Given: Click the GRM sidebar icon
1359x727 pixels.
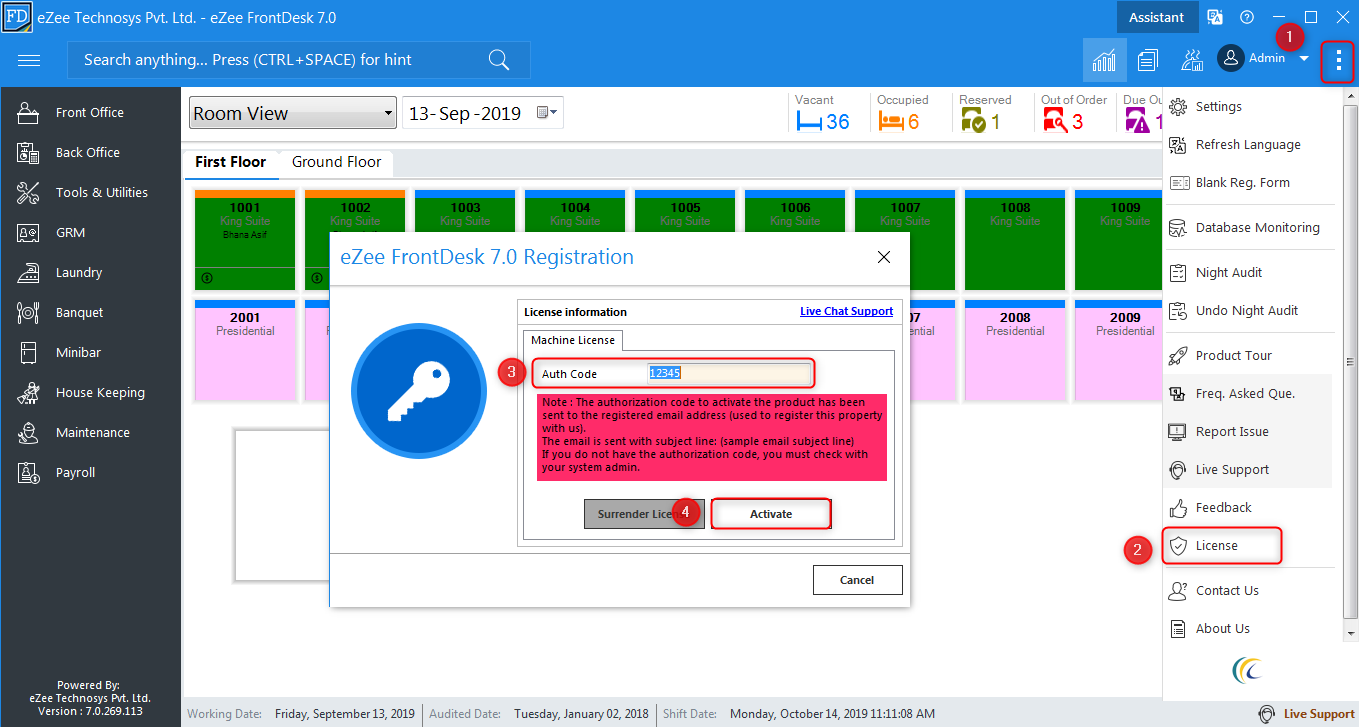Looking at the screenshot, I should click(27, 233).
